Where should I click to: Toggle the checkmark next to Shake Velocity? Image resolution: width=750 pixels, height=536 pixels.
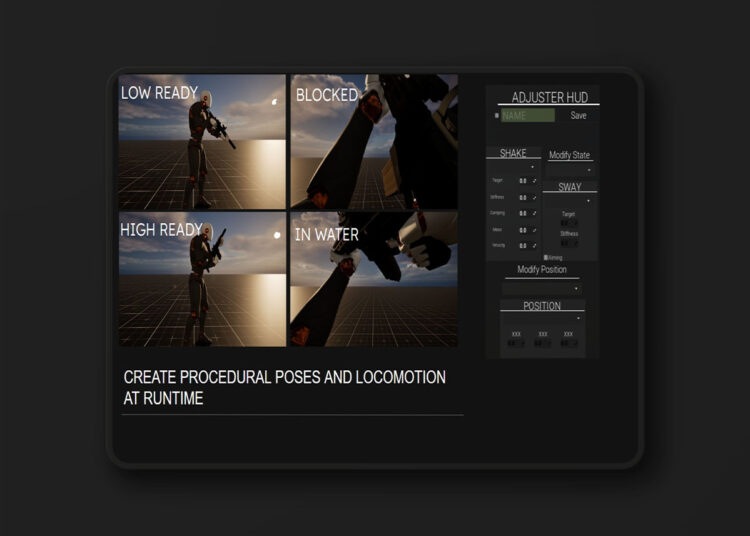pos(534,245)
